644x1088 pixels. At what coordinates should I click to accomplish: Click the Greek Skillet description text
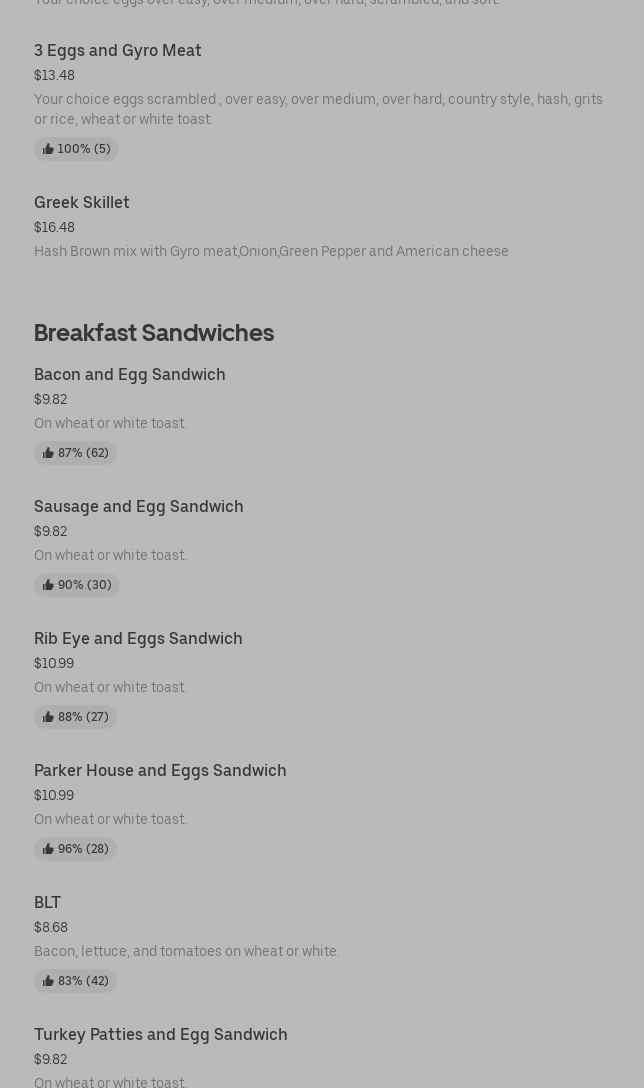point(271,252)
